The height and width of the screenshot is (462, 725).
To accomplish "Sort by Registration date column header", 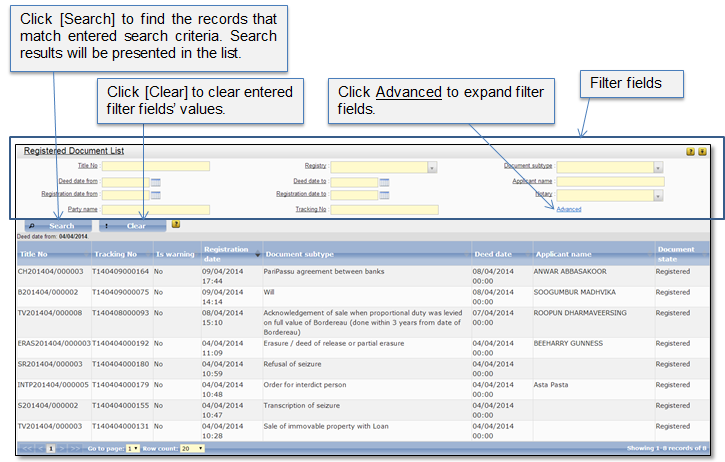I will [x=230, y=253].
